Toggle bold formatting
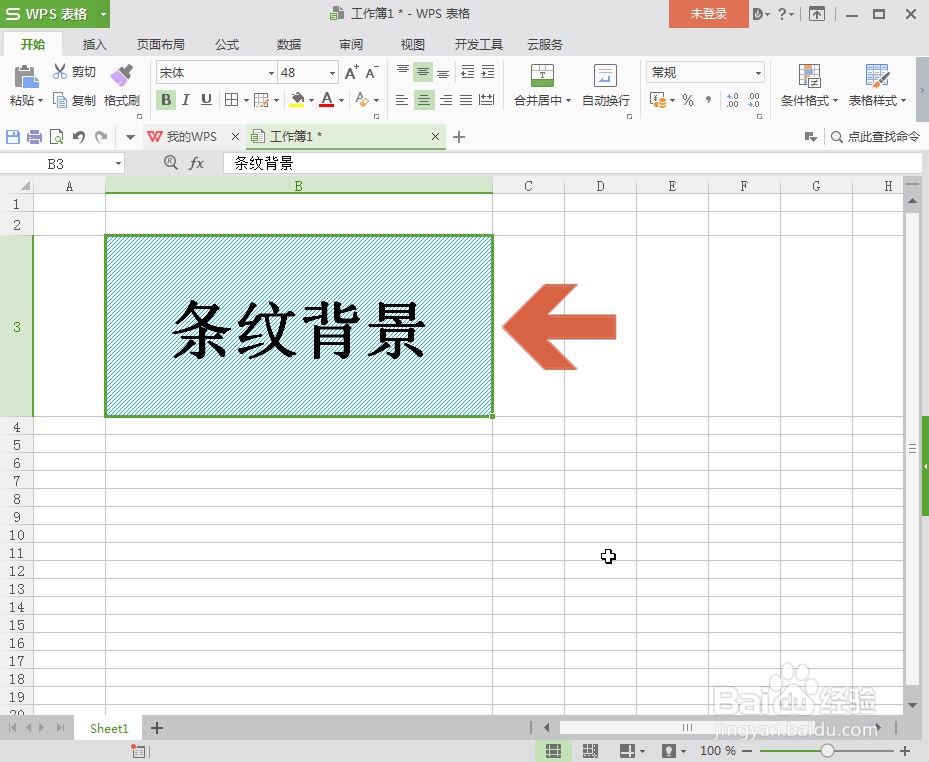The height and width of the screenshot is (762, 929). pos(165,100)
